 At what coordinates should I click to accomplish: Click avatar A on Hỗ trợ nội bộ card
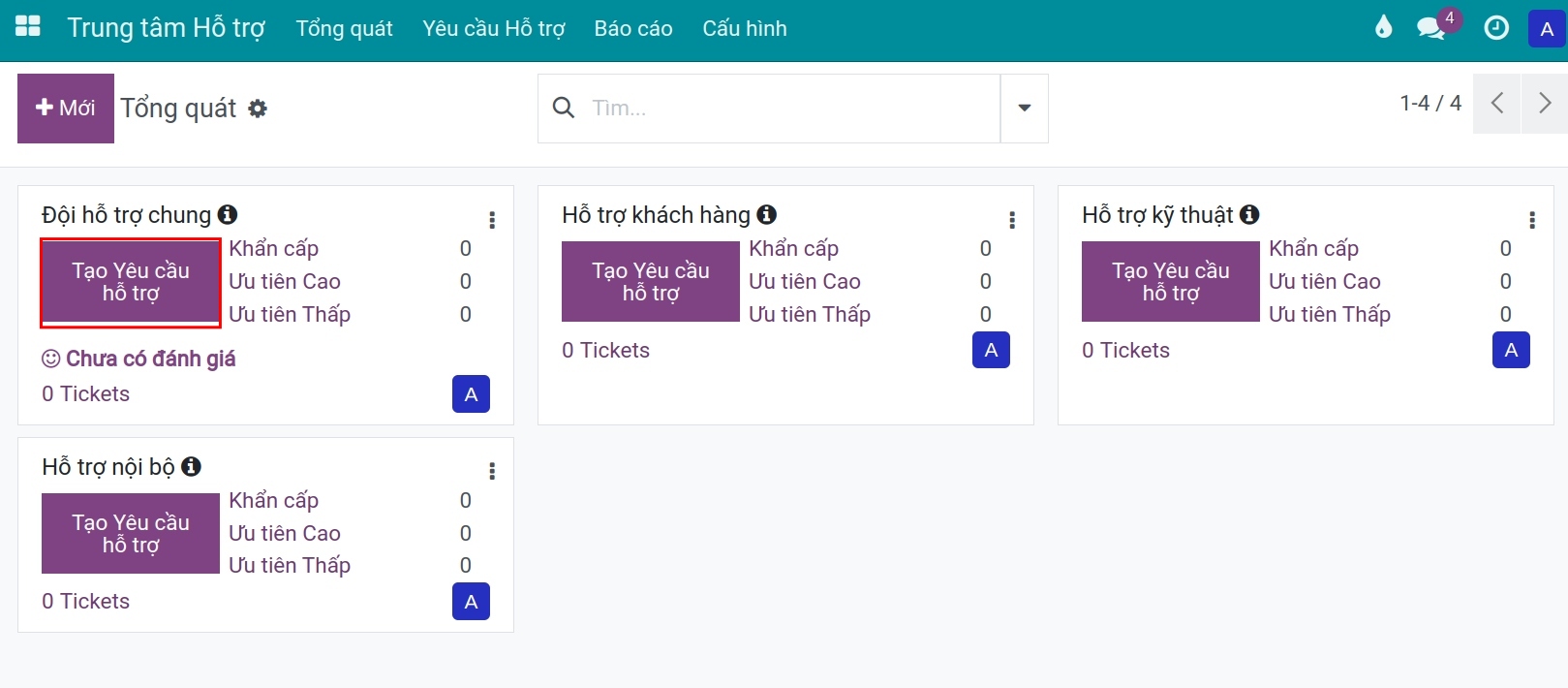click(x=471, y=602)
